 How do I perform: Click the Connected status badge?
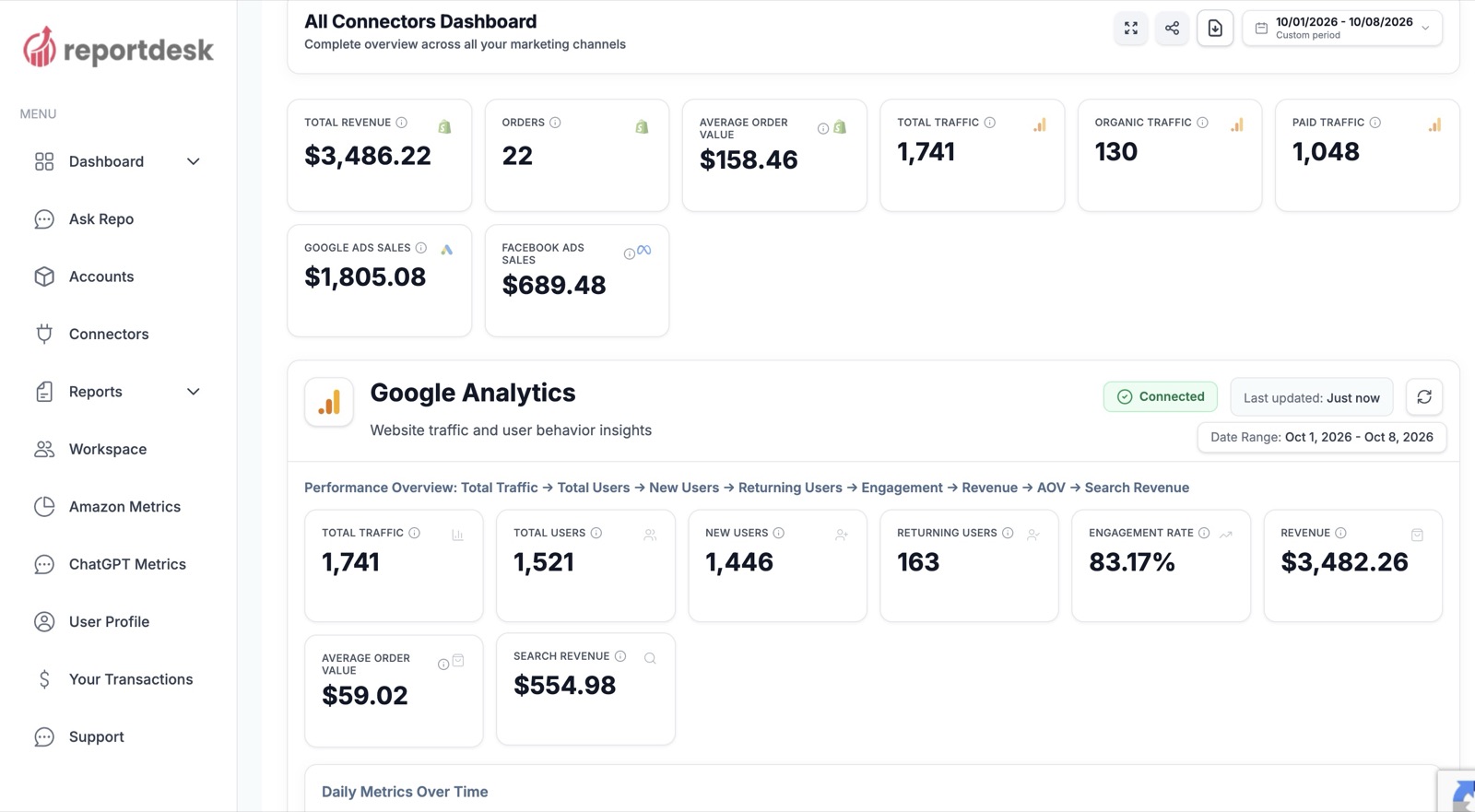(1160, 396)
